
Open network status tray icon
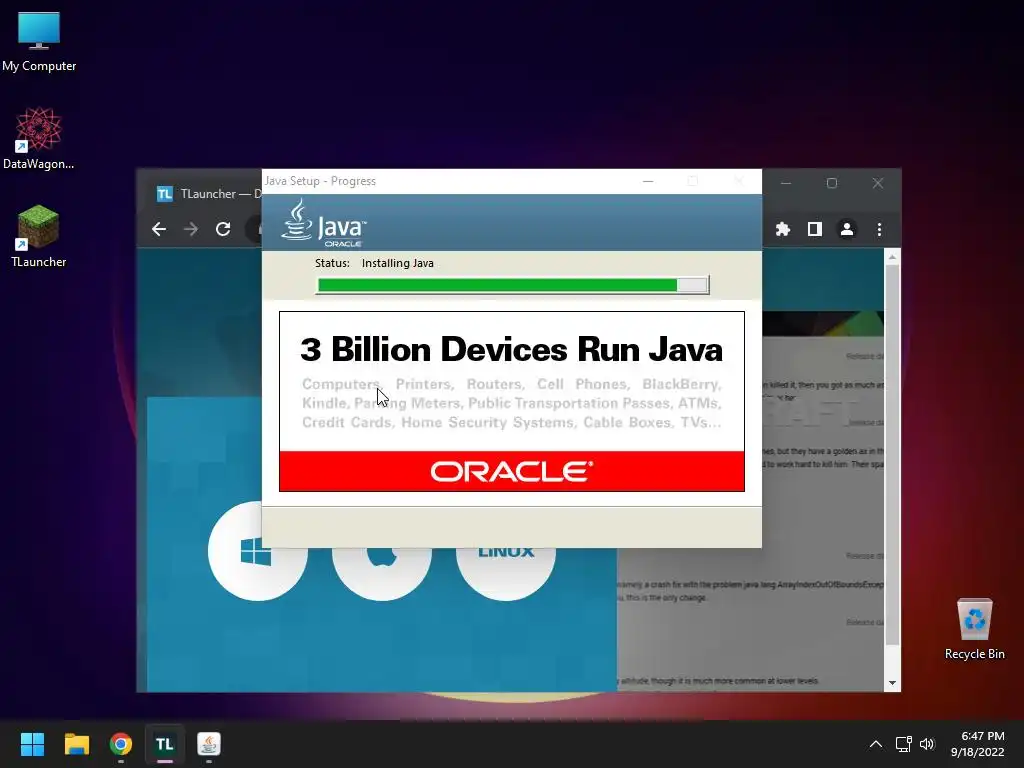903,744
